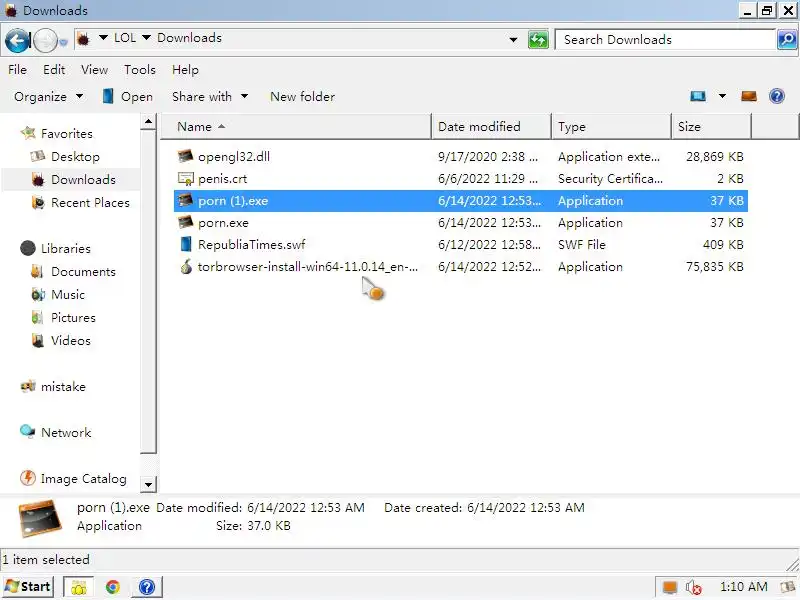Viewport: 800px width, 600px height.
Task: Click the search magnifier button
Action: click(787, 40)
